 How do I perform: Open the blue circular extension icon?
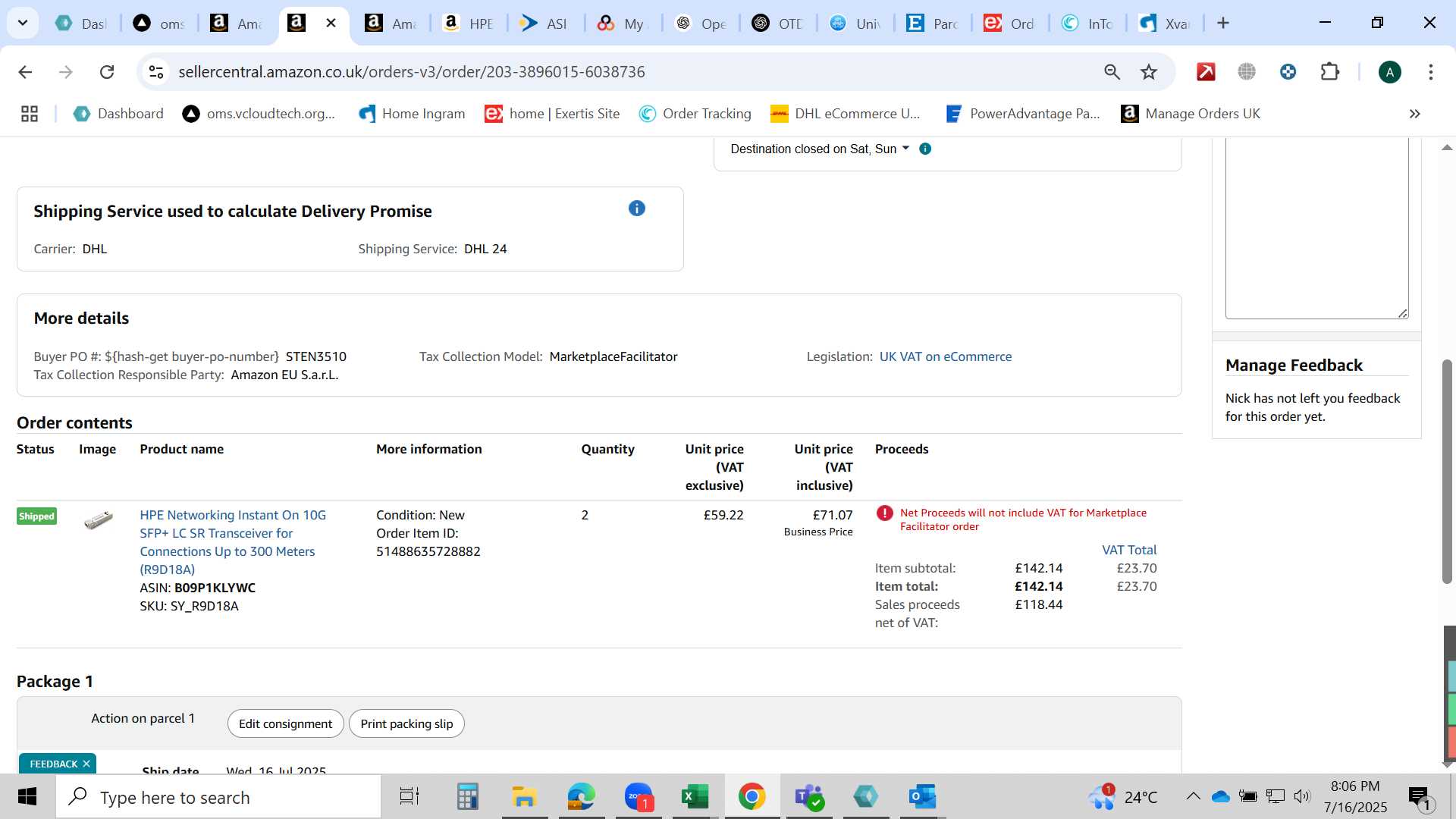pos(1288,72)
